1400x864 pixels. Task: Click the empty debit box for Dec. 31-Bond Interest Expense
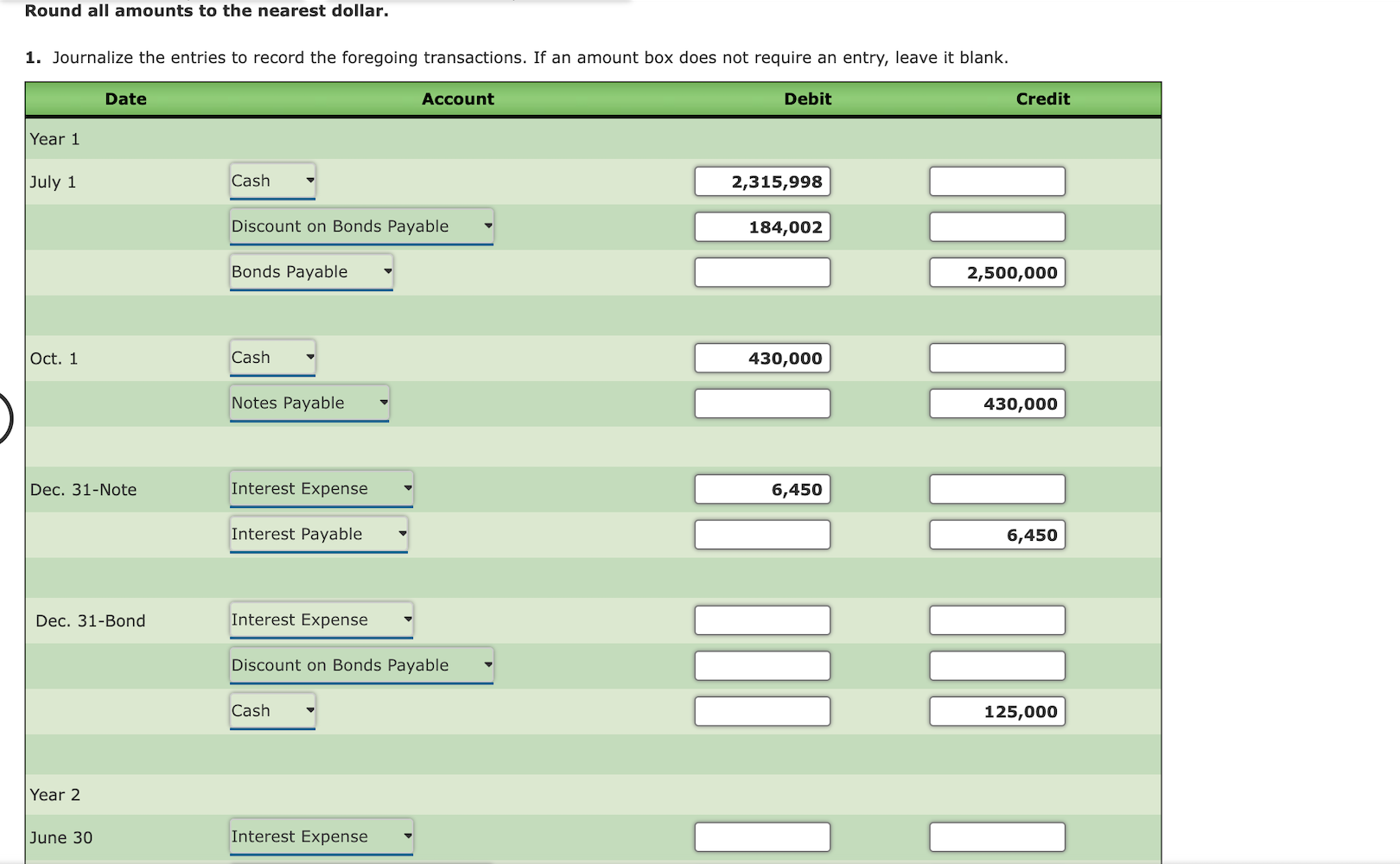pos(761,619)
